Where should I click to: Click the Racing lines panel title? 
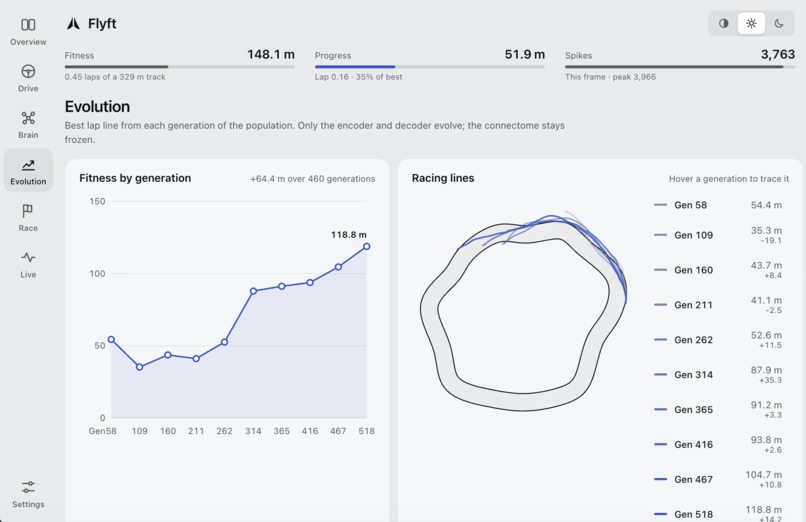pos(443,178)
